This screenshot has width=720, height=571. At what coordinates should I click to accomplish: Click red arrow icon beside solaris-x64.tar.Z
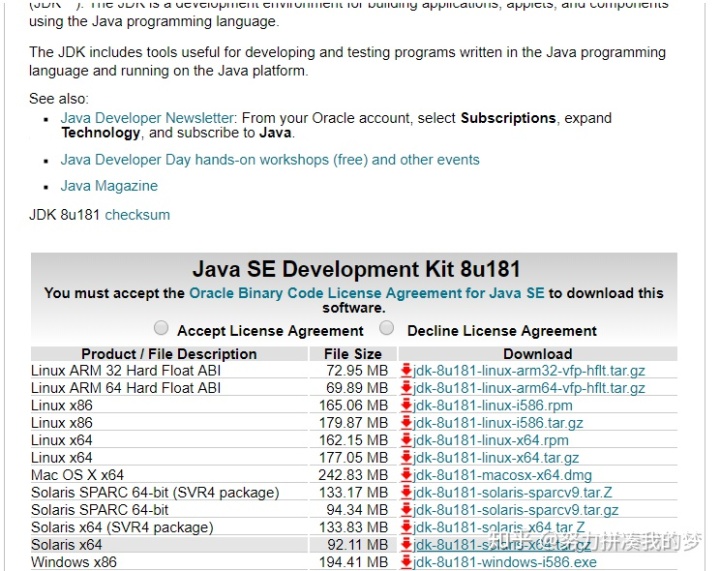pos(406,527)
